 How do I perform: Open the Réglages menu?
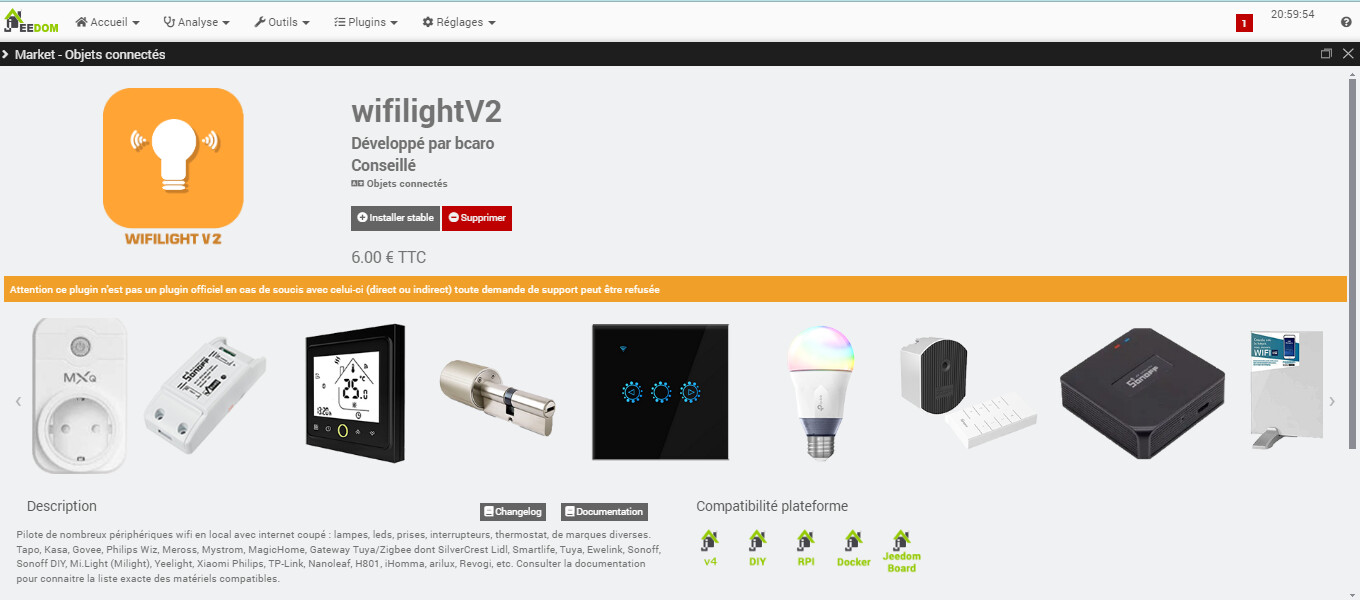(459, 22)
